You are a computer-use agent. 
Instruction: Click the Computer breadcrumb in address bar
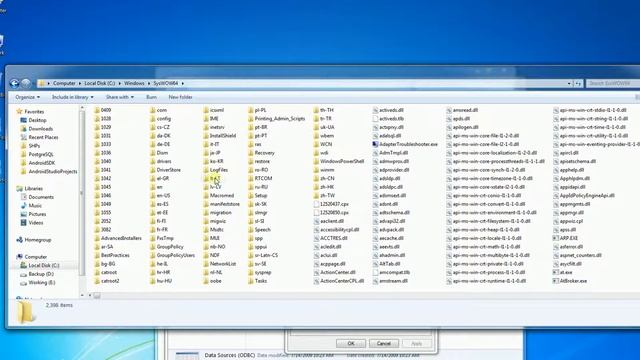(64, 83)
